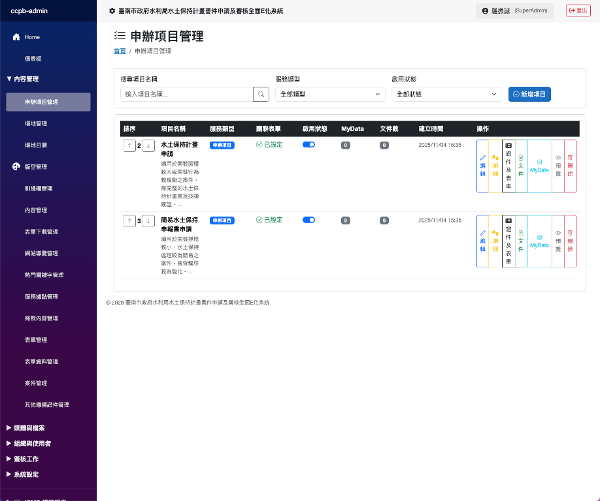The image size is (600, 501).
Task: Toggle enabled status switch for first item
Action: coord(309,145)
